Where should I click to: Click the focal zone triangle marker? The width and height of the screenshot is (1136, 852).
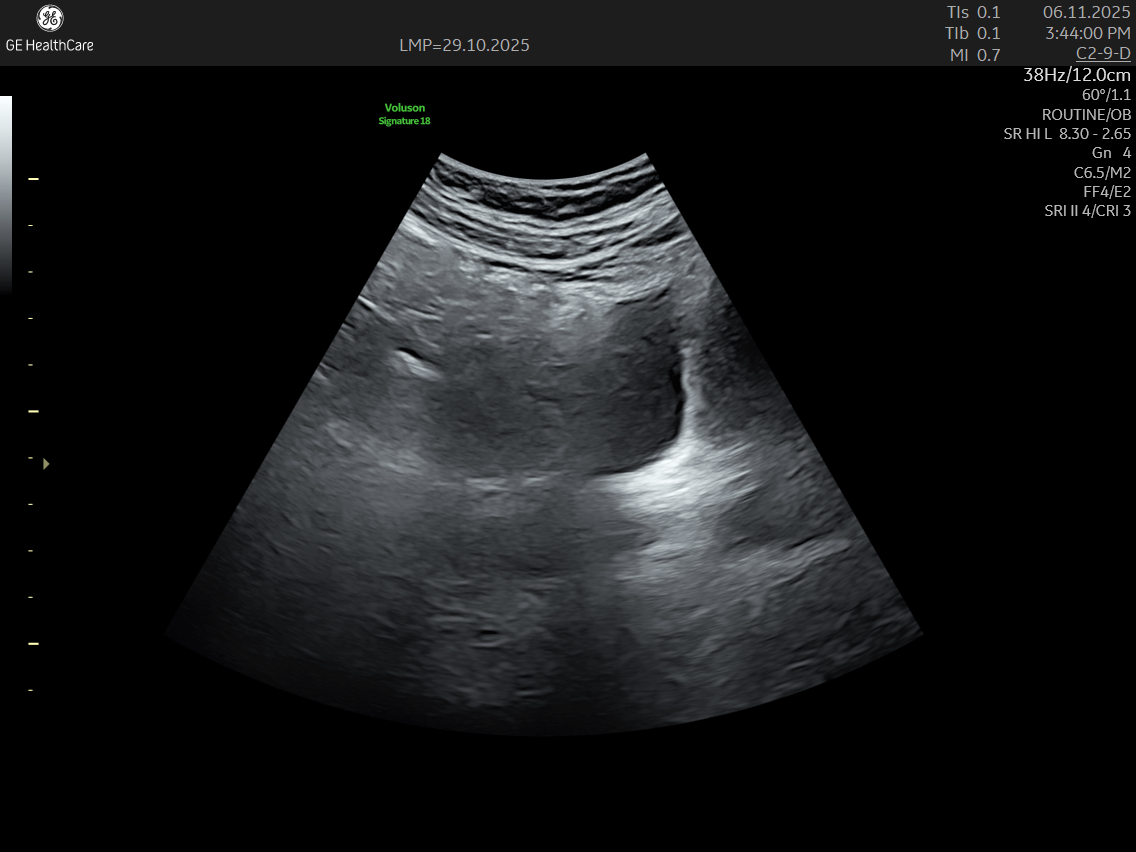[46, 464]
